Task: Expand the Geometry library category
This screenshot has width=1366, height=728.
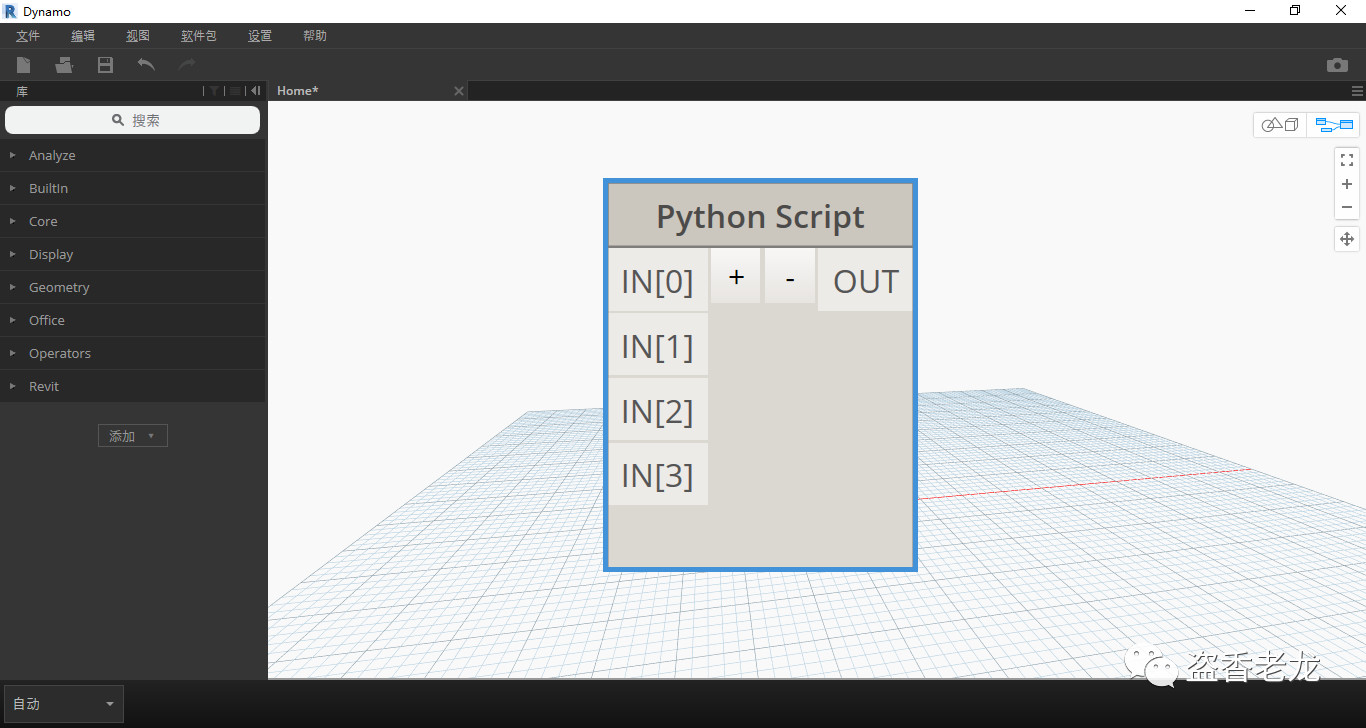Action: coord(59,287)
